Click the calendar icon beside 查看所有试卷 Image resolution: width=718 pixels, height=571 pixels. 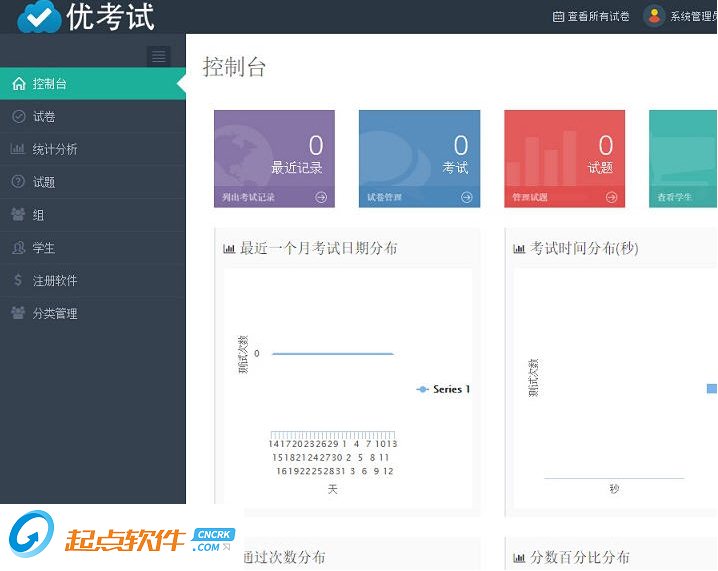(x=558, y=17)
